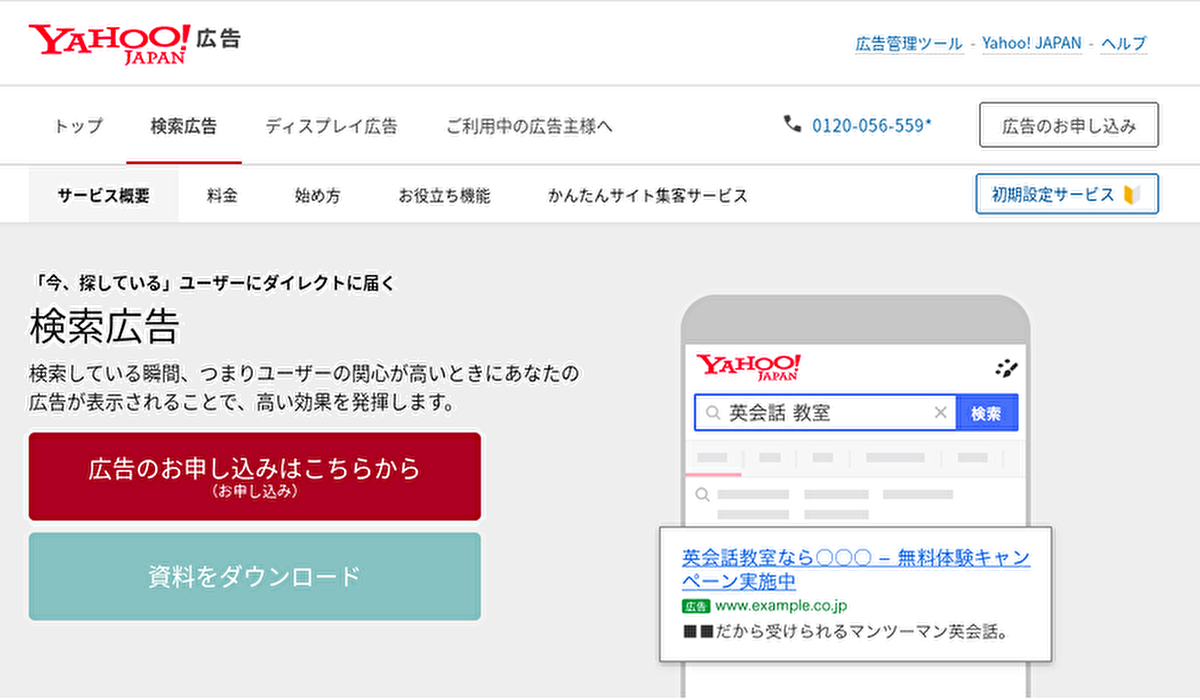Switch to お役立ち機能 sub tab
1200x700 pixels.
click(x=444, y=196)
